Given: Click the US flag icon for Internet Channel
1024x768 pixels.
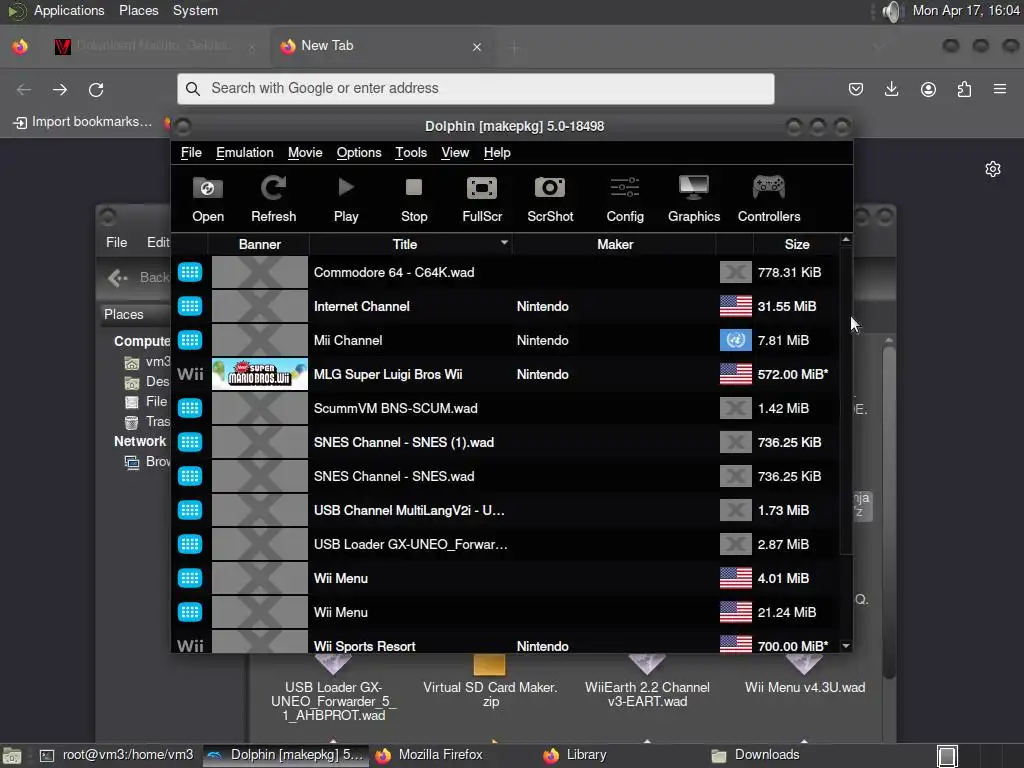Looking at the screenshot, I should point(735,306).
